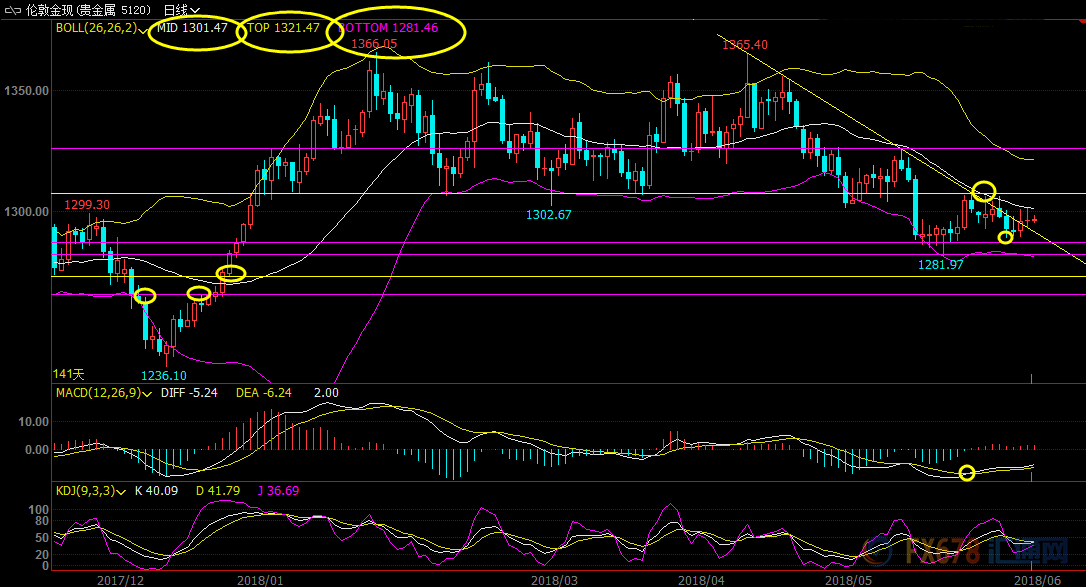
Task: Click the link icon beside 伦敦金现 title
Action: [x=10, y=9]
